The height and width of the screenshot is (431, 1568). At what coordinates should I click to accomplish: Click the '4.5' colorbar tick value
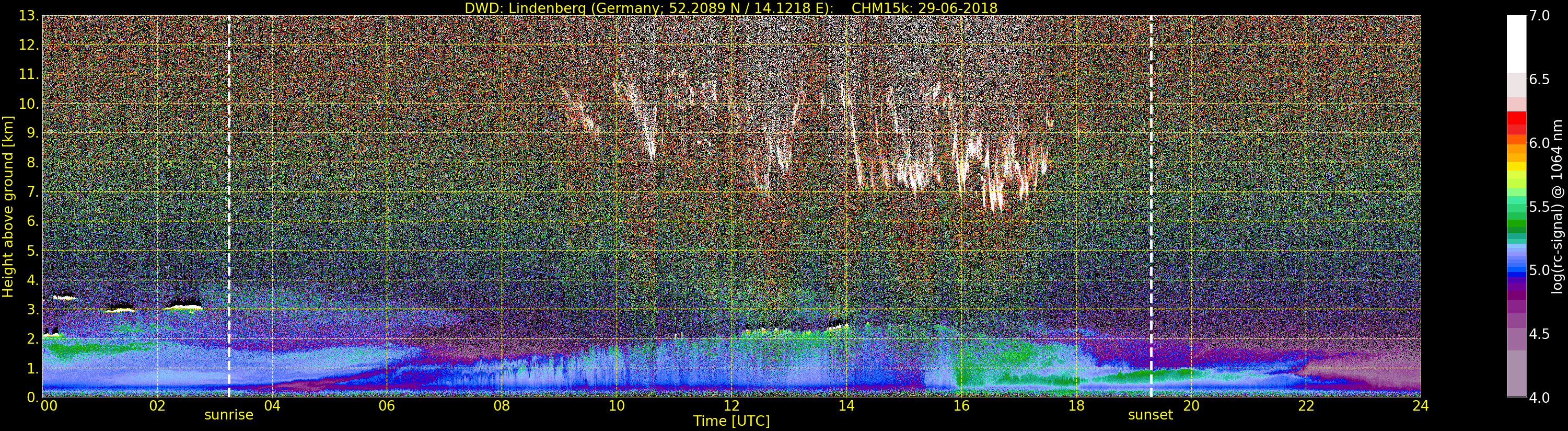[1540, 334]
